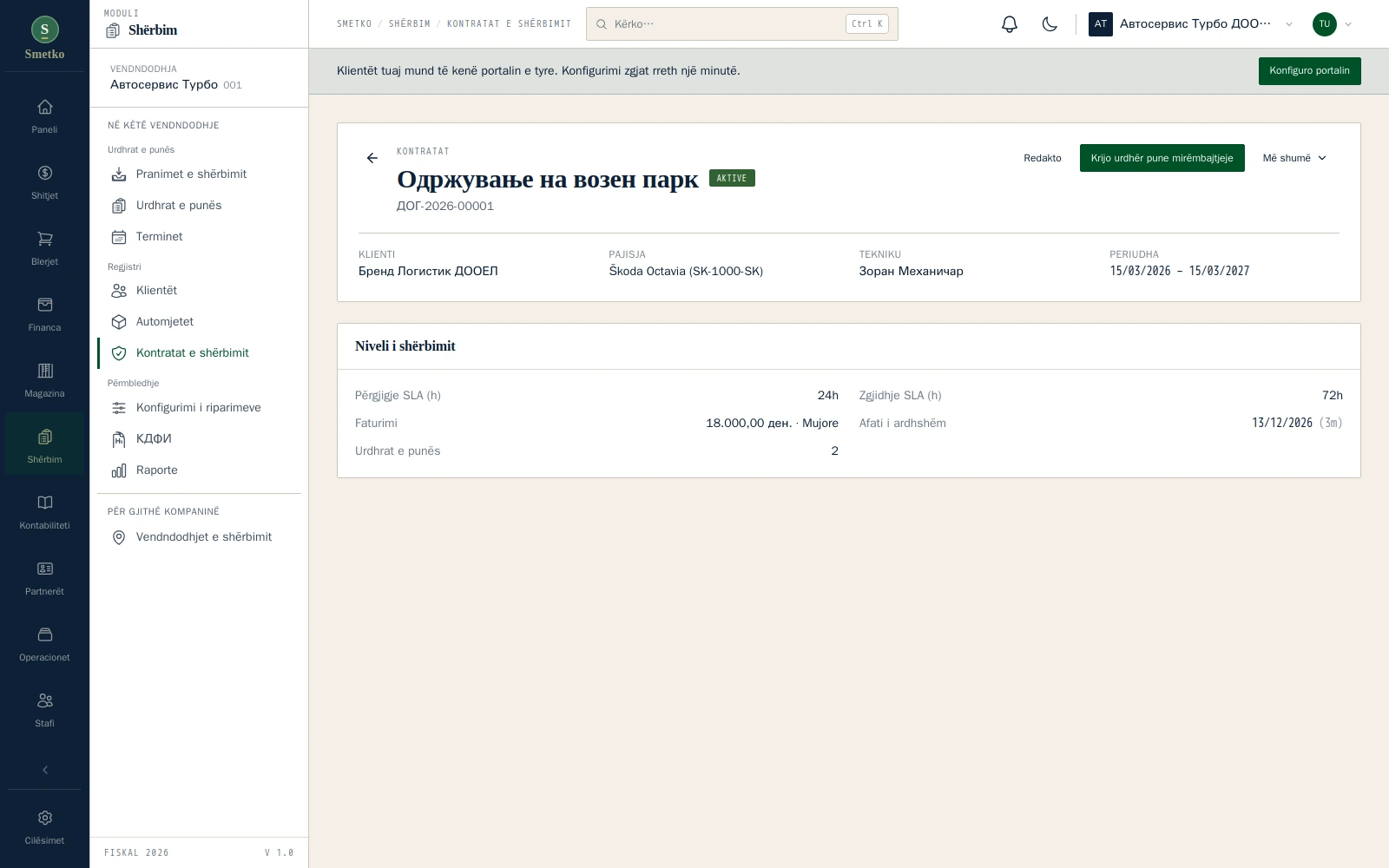Toggle dark mode moon icon
Image resolution: width=1389 pixels, height=868 pixels.
(x=1050, y=24)
